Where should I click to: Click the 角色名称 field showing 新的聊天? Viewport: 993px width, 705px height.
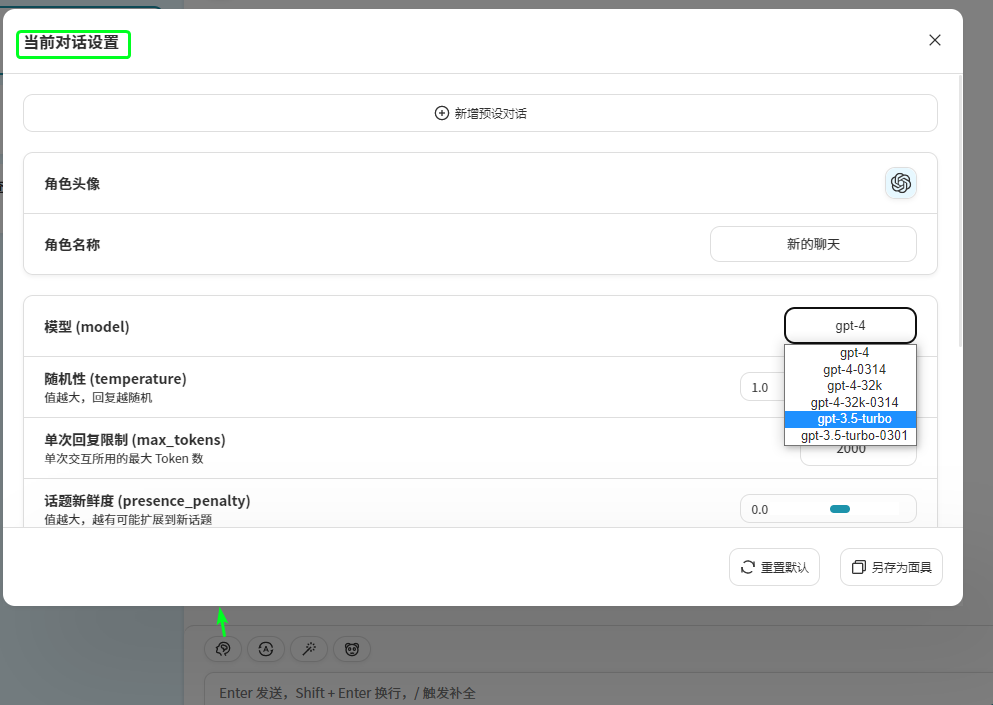[x=813, y=244]
